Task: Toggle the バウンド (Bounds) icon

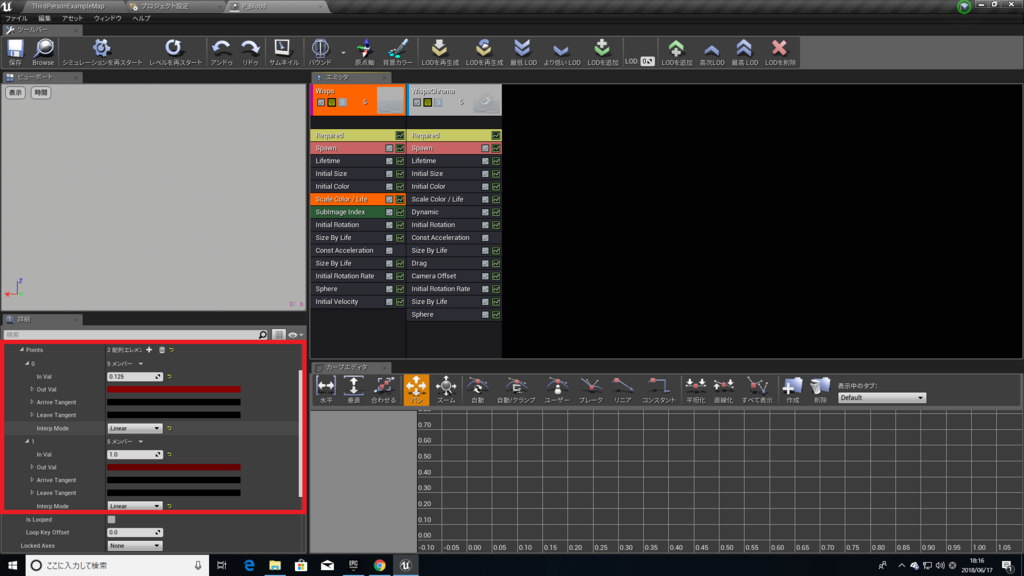Action: pos(320,52)
